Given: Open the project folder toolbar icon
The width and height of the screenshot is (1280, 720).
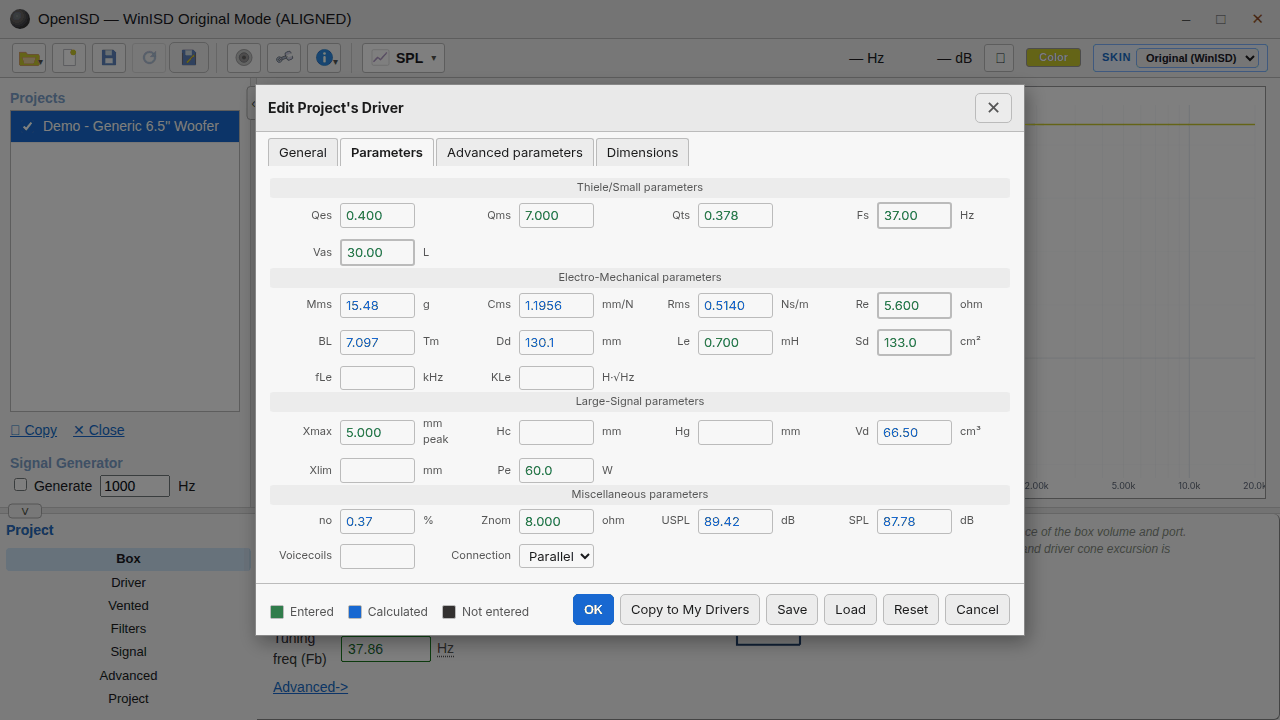Looking at the screenshot, I should coord(29,58).
